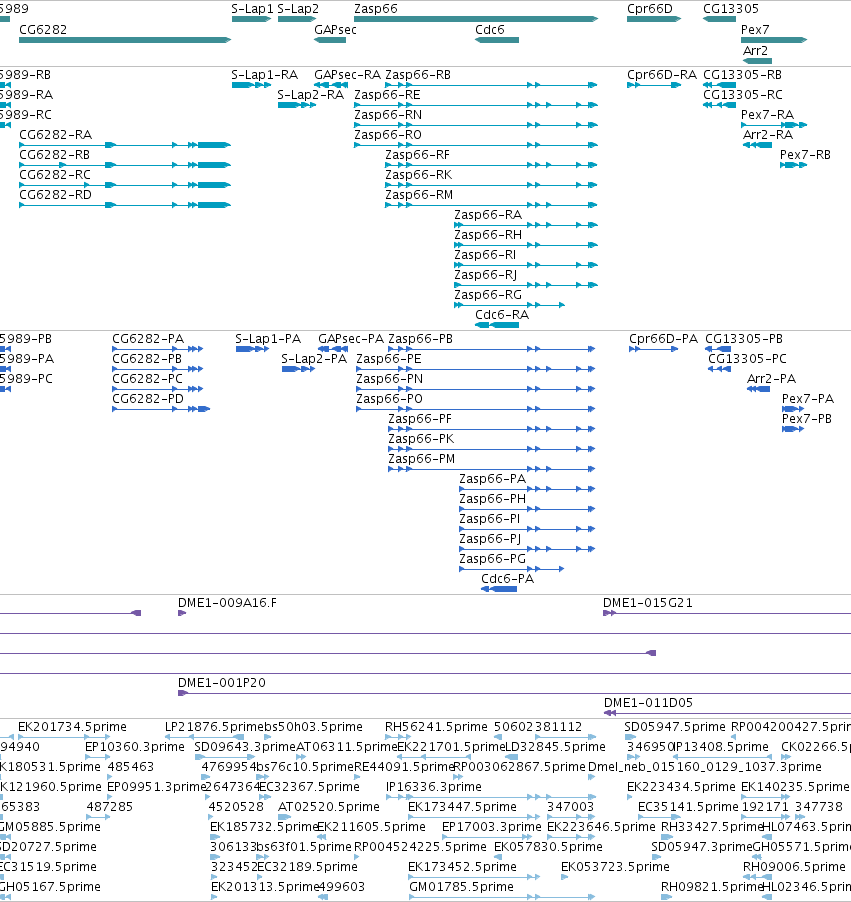Select transcript S-Lap2-RA
The height and width of the screenshot is (902, 851).
311,94
